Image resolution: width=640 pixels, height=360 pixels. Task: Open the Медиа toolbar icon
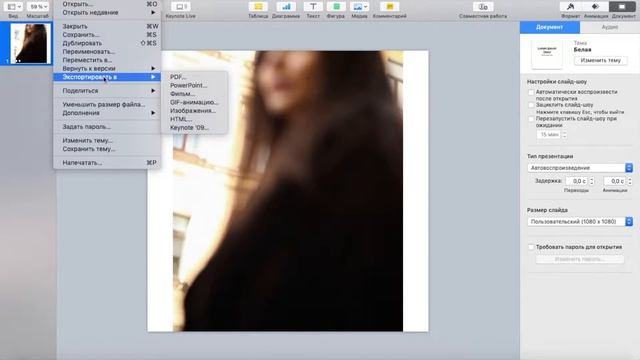pyautogui.click(x=359, y=7)
